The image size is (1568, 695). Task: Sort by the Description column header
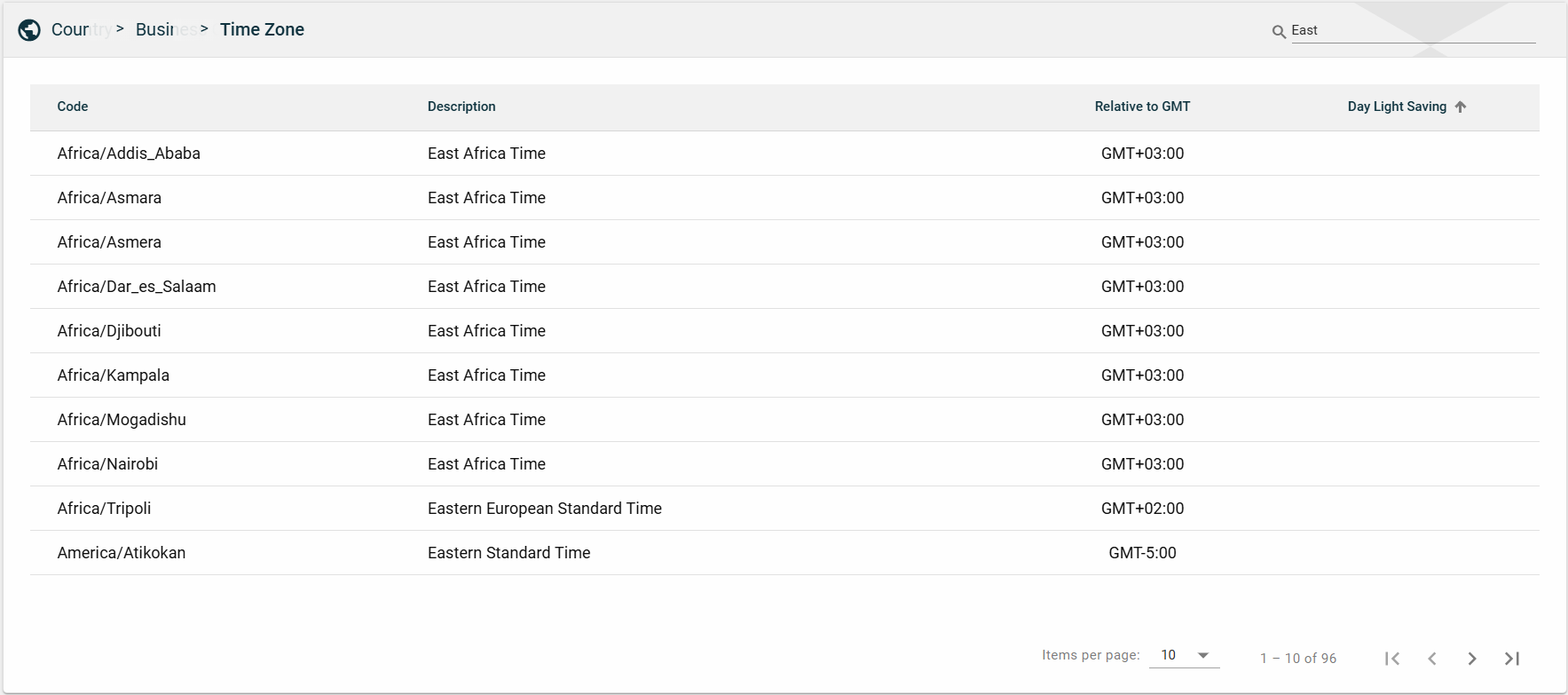coord(461,107)
